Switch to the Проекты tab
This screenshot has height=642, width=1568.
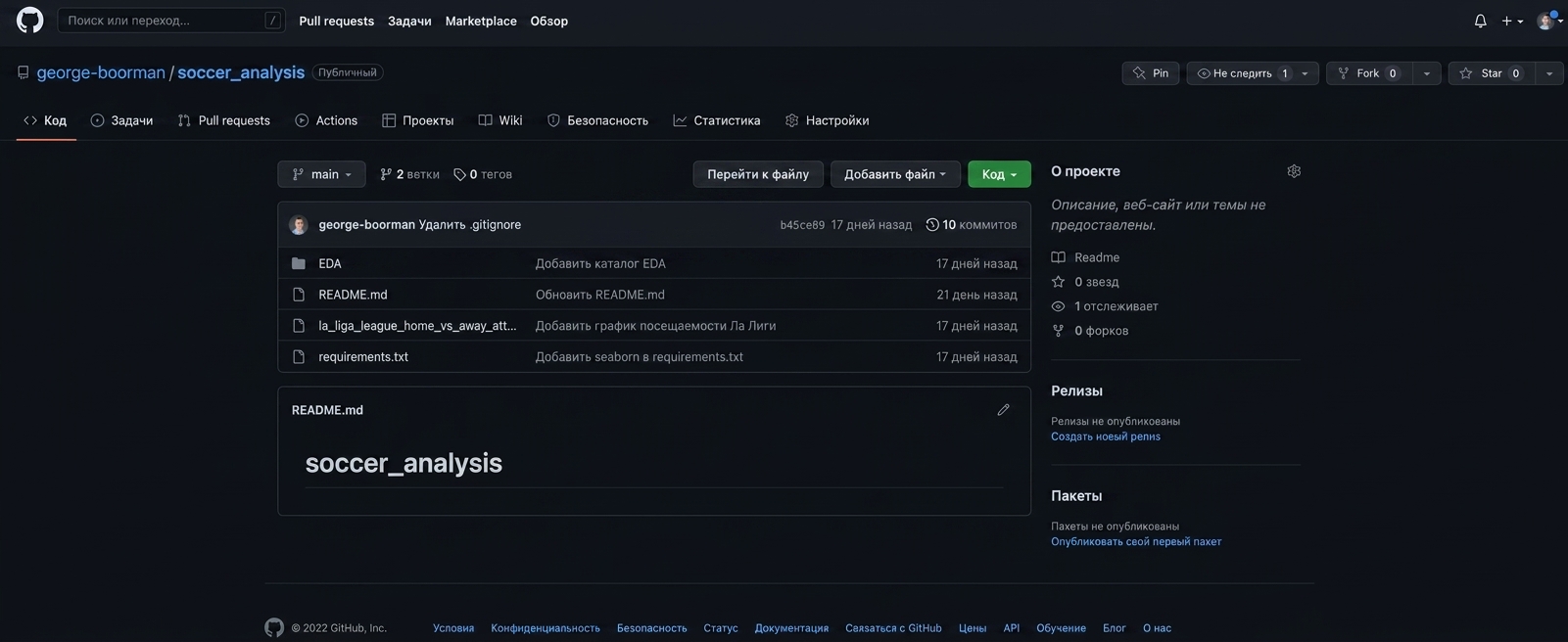418,120
